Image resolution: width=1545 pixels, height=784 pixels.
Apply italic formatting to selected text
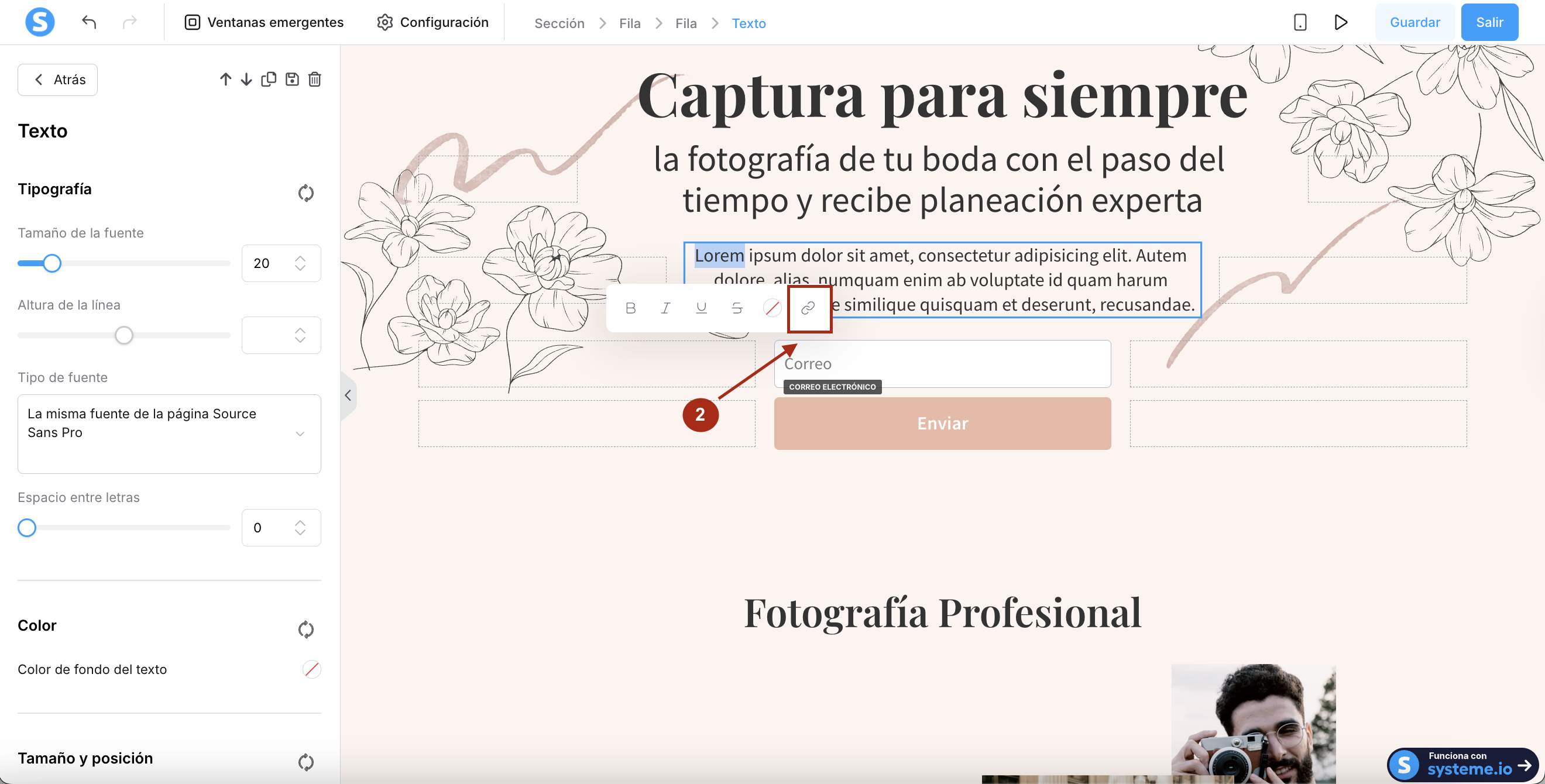point(666,308)
